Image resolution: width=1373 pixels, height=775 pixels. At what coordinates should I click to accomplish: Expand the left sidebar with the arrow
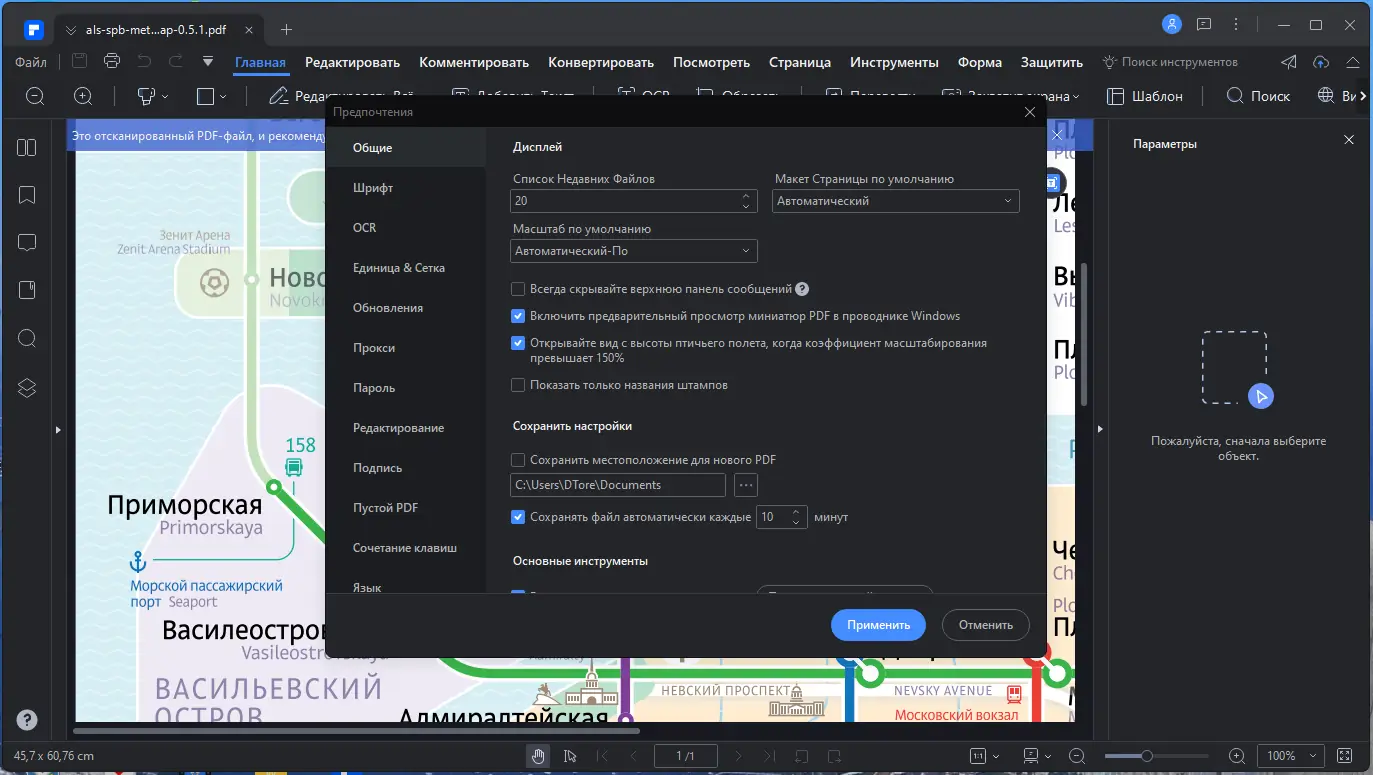pos(58,430)
